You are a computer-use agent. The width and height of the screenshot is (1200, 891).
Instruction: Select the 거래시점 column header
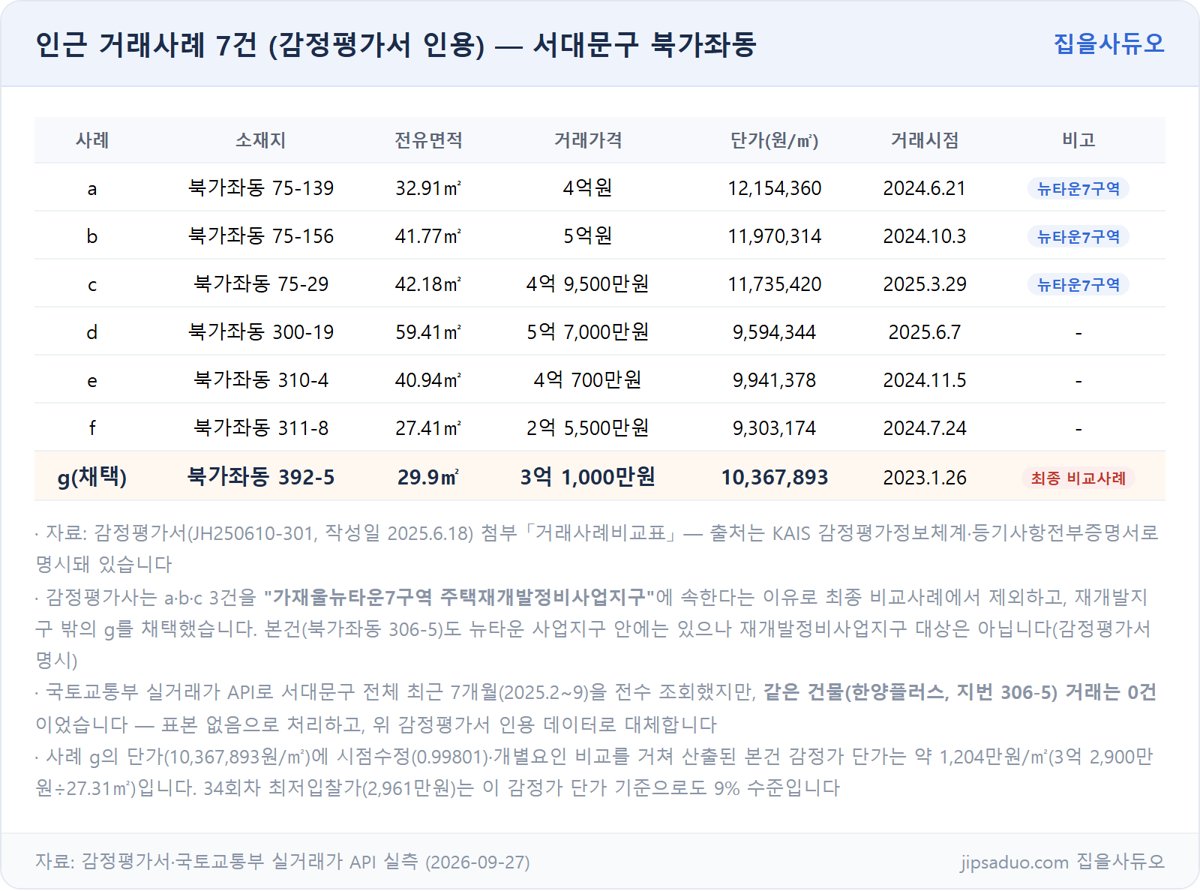click(x=925, y=140)
